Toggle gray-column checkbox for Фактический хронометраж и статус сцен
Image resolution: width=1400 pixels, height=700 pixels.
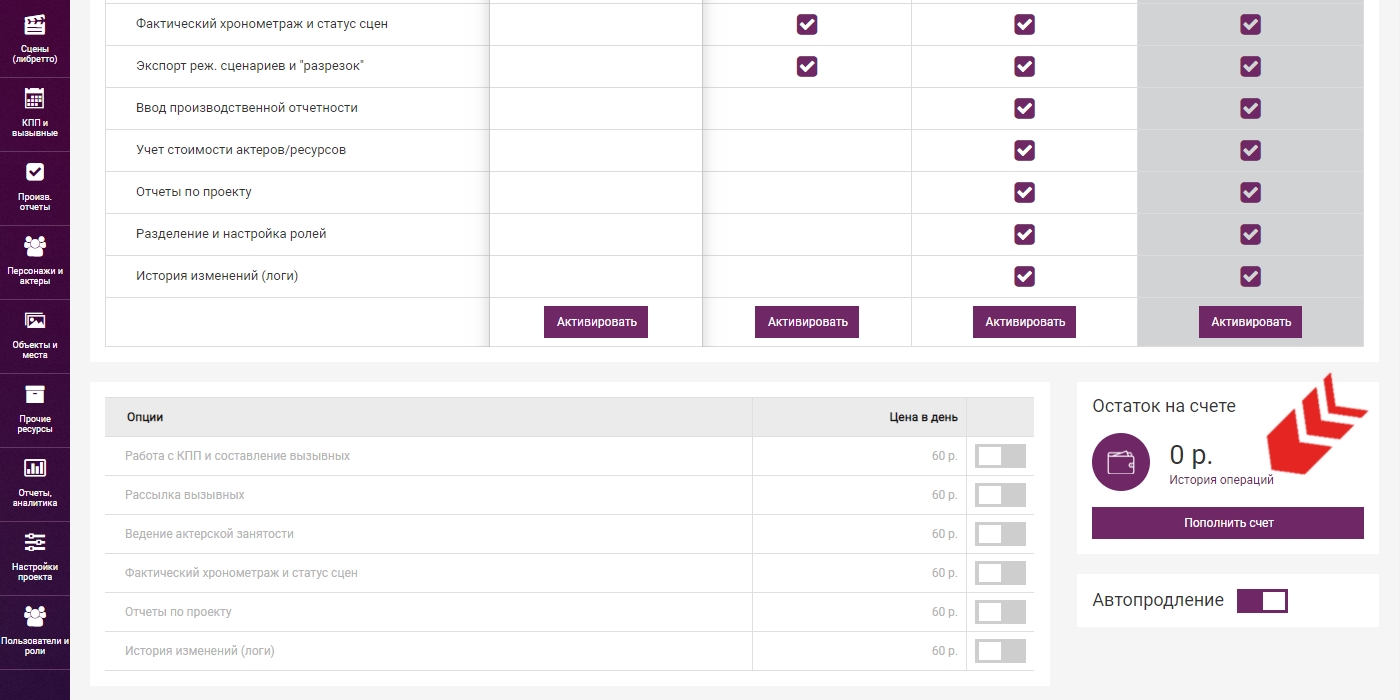point(1250,24)
